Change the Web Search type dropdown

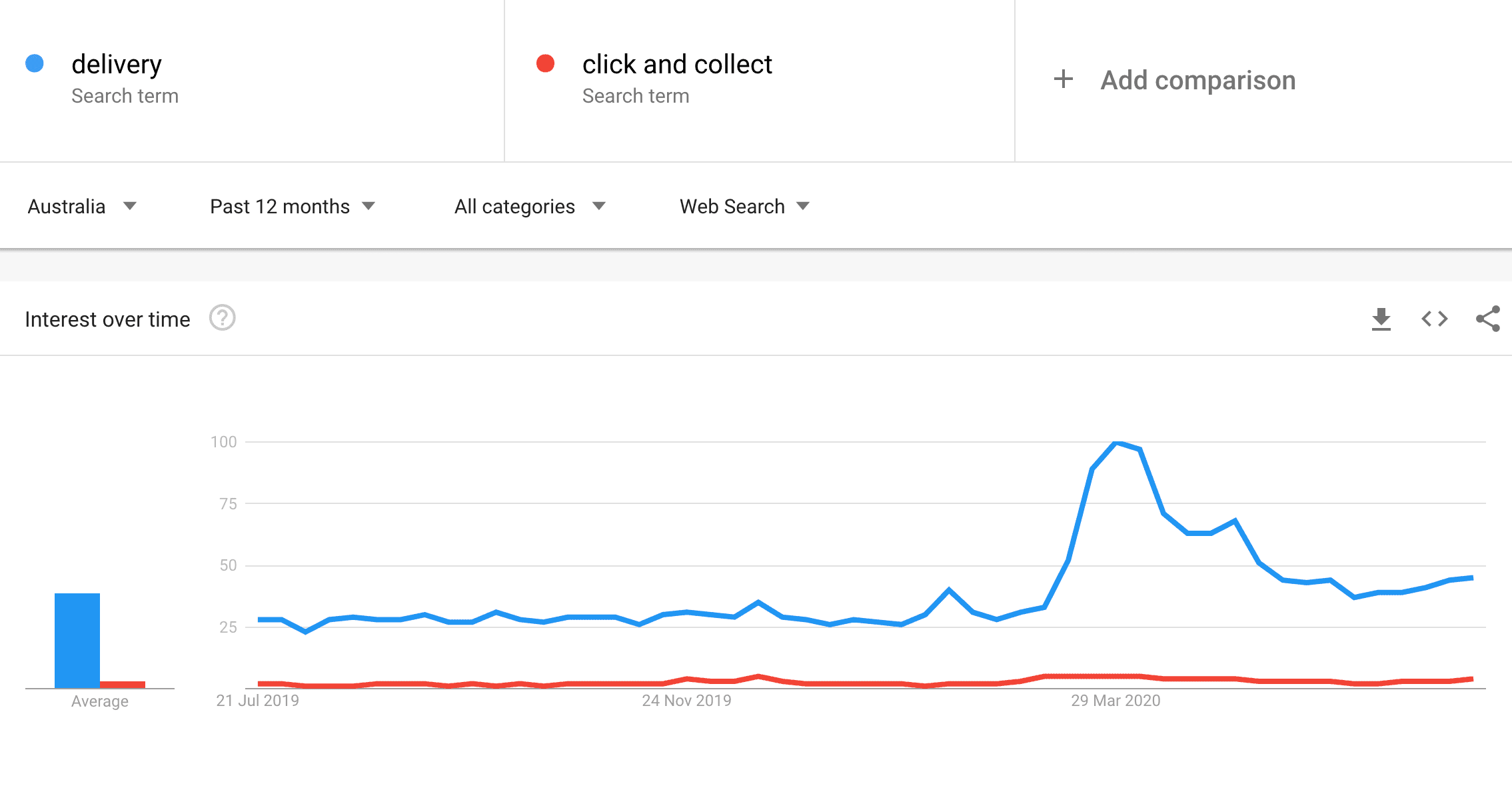(744, 207)
